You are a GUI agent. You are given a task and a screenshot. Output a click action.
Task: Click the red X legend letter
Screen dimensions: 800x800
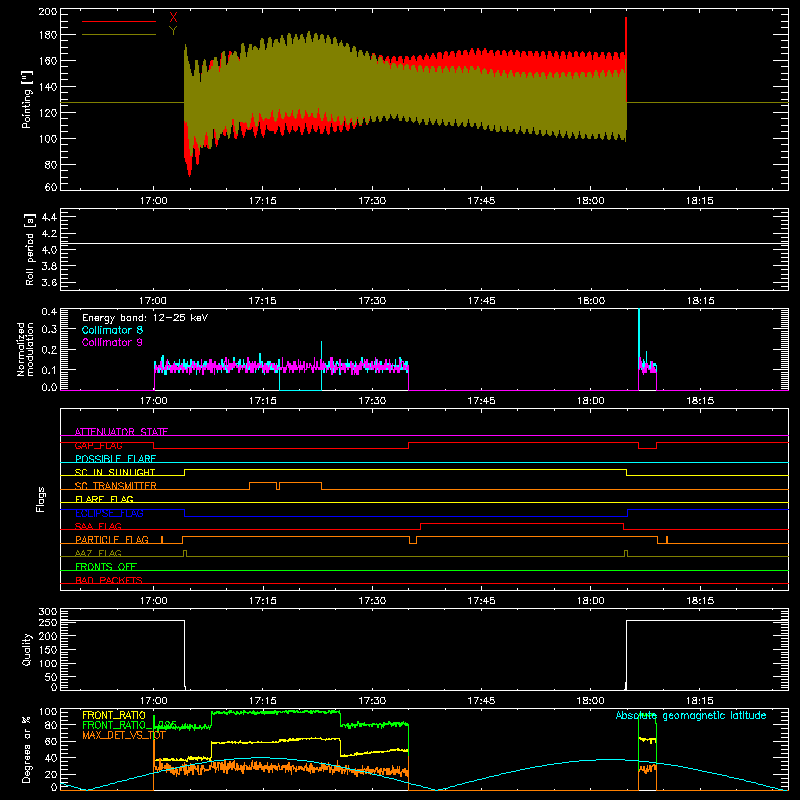coord(173,18)
